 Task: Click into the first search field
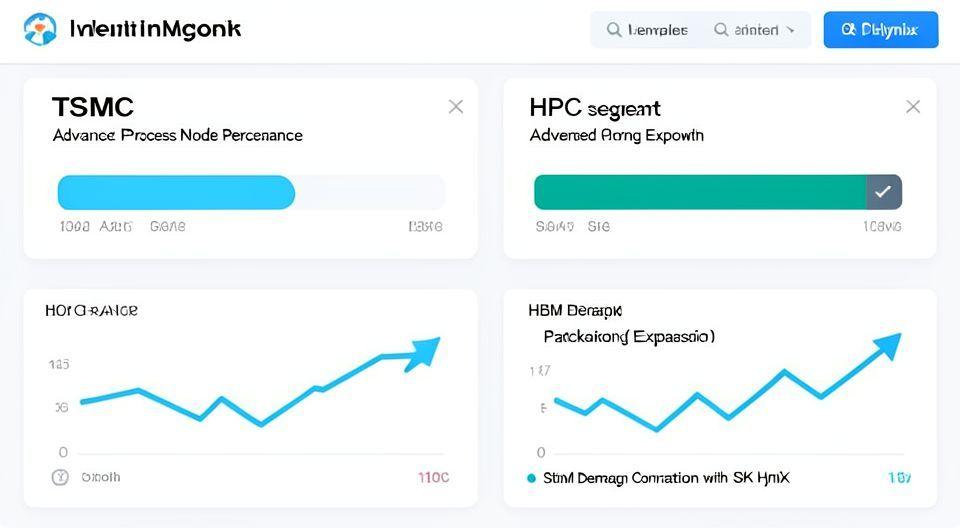pos(657,30)
